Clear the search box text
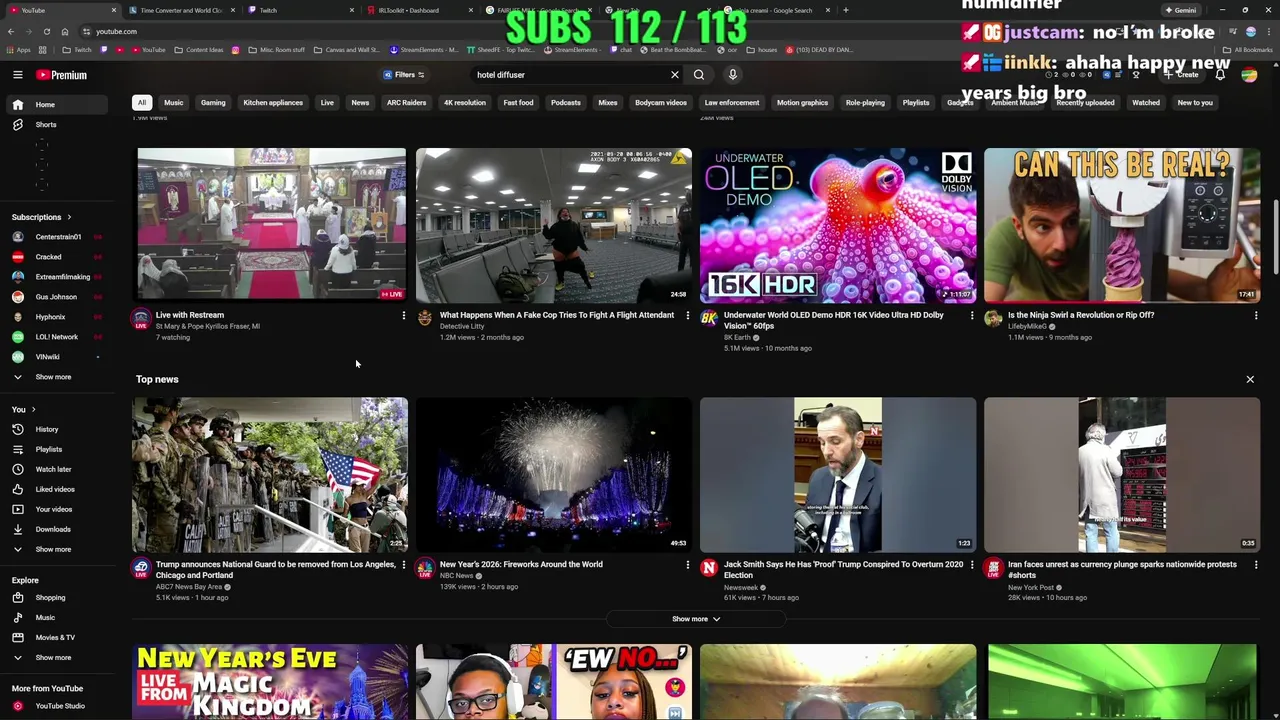Image resolution: width=1280 pixels, height=720 pixels. pyautogui.click(x=675, y=75)
